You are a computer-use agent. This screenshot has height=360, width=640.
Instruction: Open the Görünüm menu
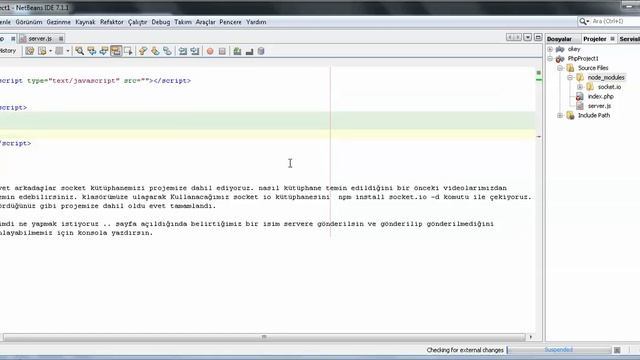click(x=29, y=22)
